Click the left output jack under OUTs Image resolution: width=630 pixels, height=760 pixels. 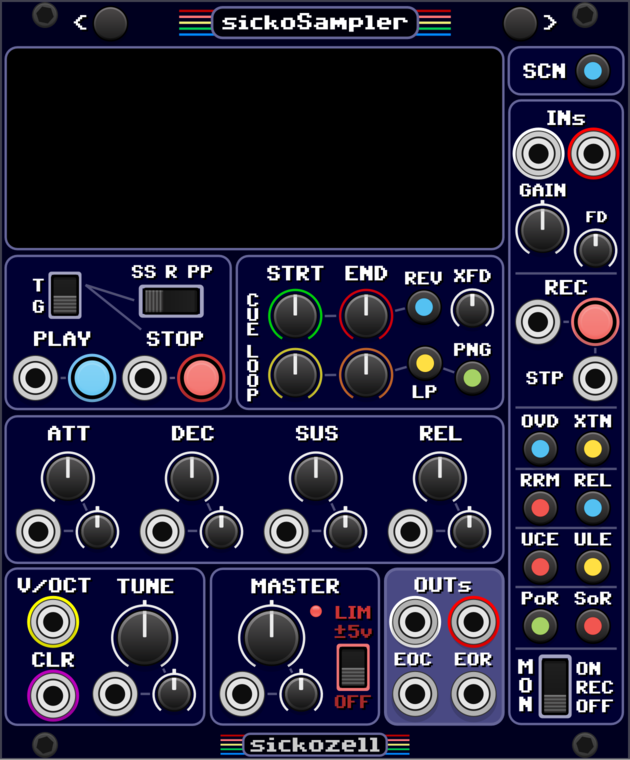pos(415,622)
